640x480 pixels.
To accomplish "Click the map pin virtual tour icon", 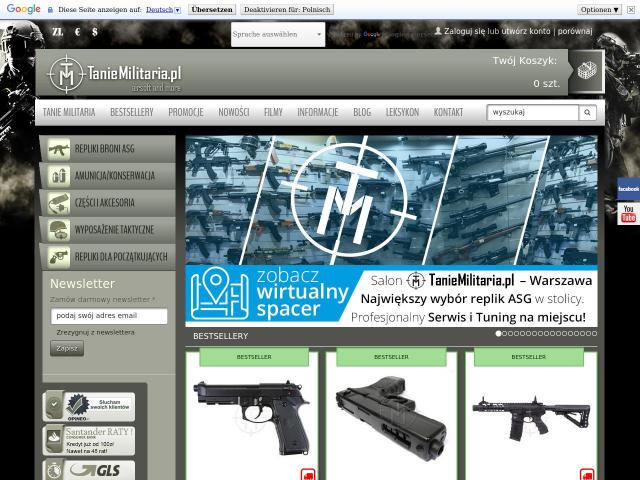I will [220, 293].
